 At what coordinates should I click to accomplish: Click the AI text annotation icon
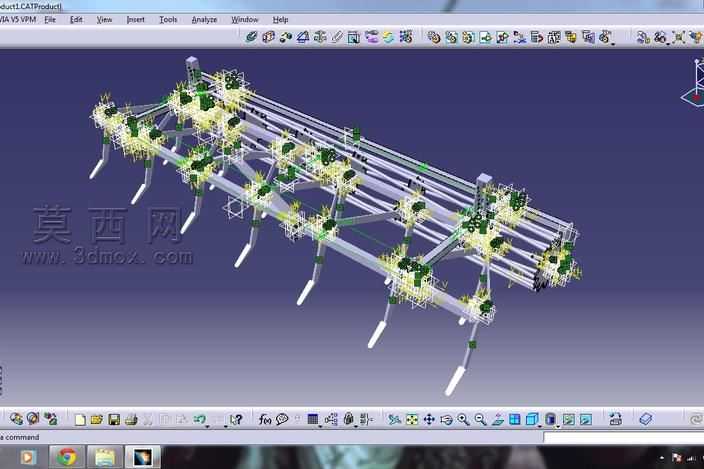(x=554, y=37)
